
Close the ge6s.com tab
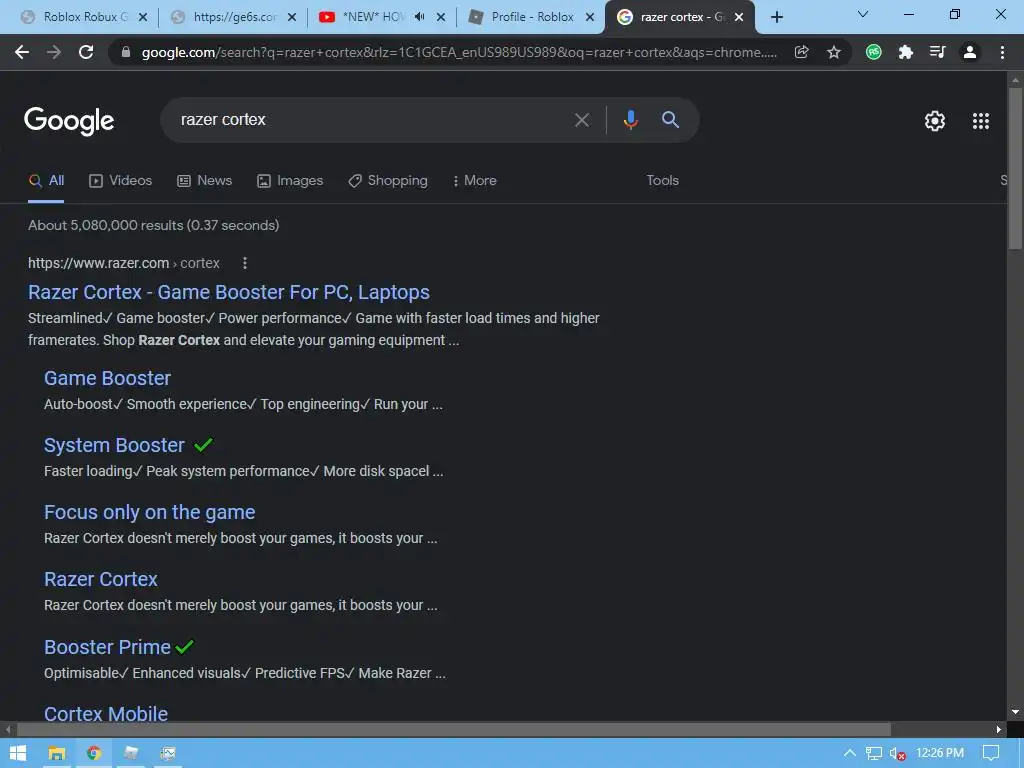tap(292, 17)
